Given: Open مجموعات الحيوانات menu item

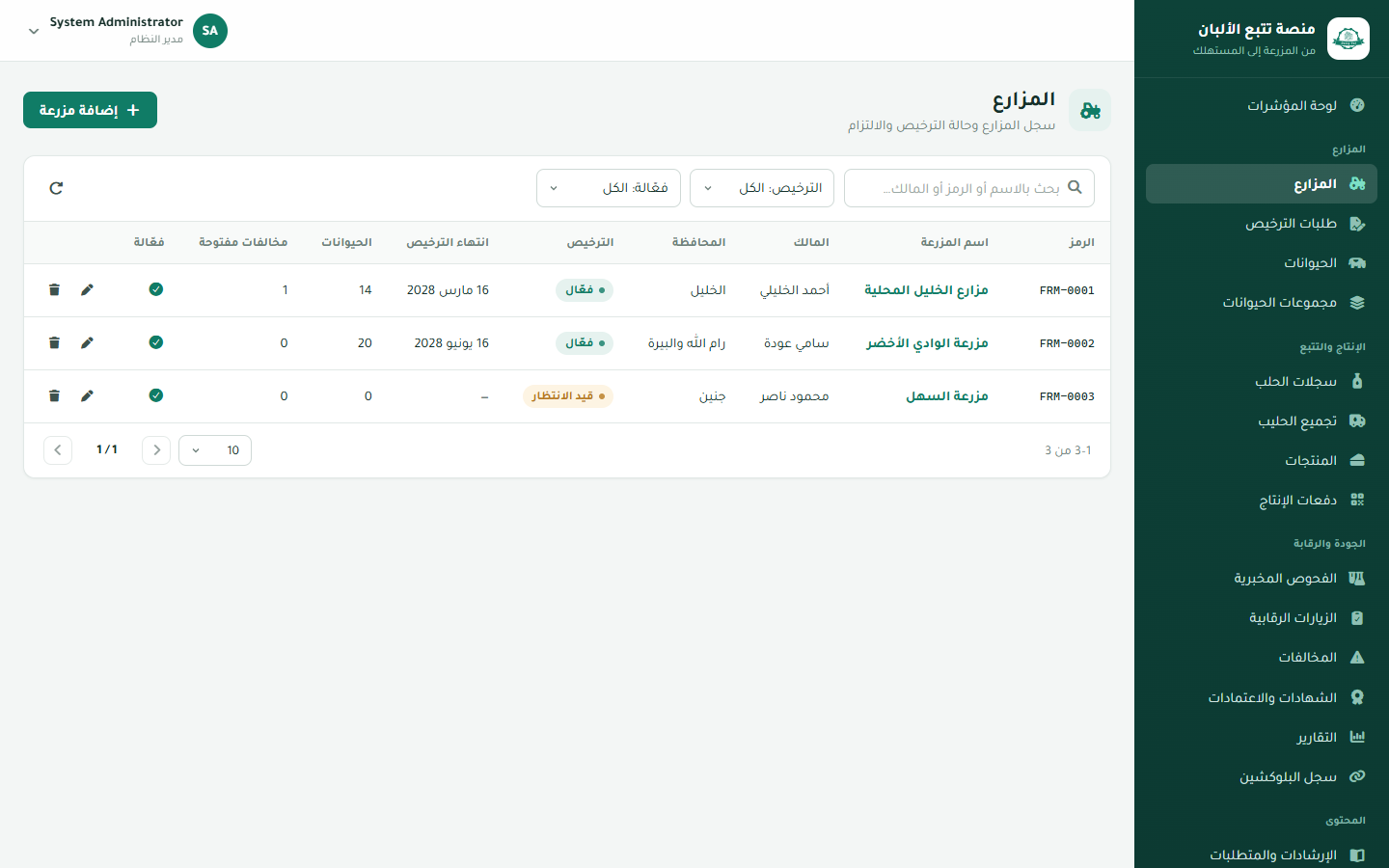Looking at the screenshot, I should pos(1262,303).
